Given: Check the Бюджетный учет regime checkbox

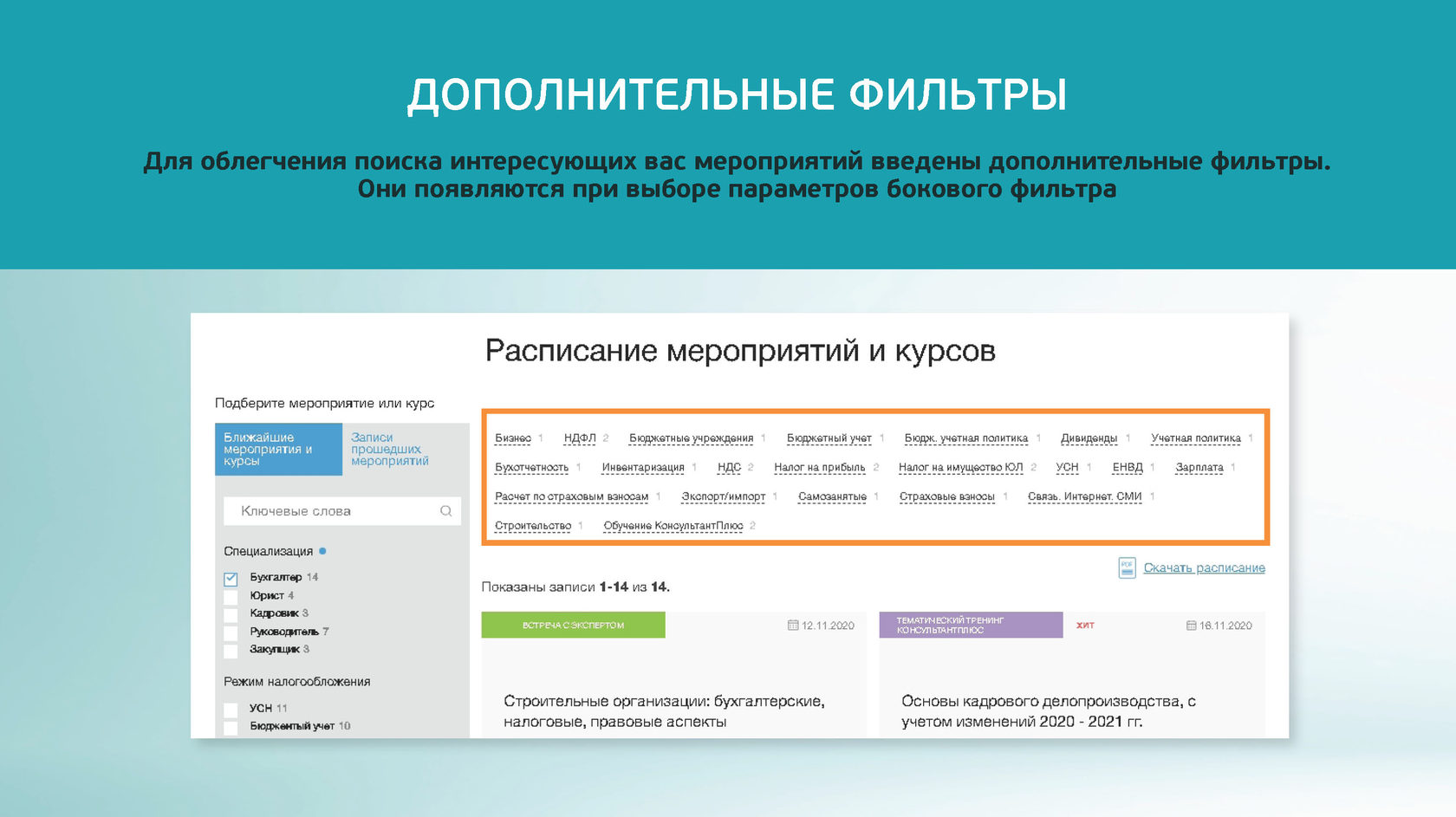Looking at the screenshot, I should tap(231, 728).
